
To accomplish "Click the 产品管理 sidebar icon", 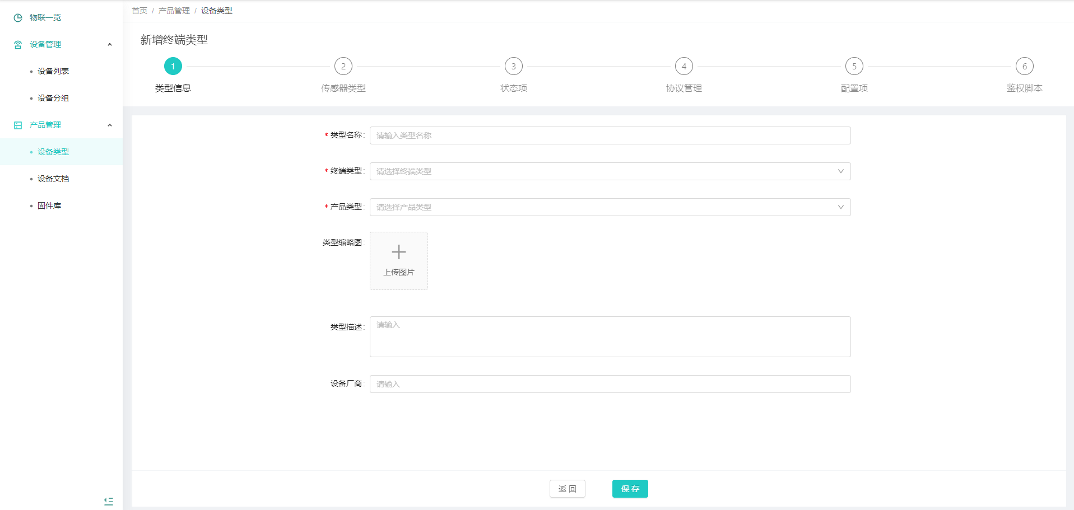I will [x=17, y=125].
